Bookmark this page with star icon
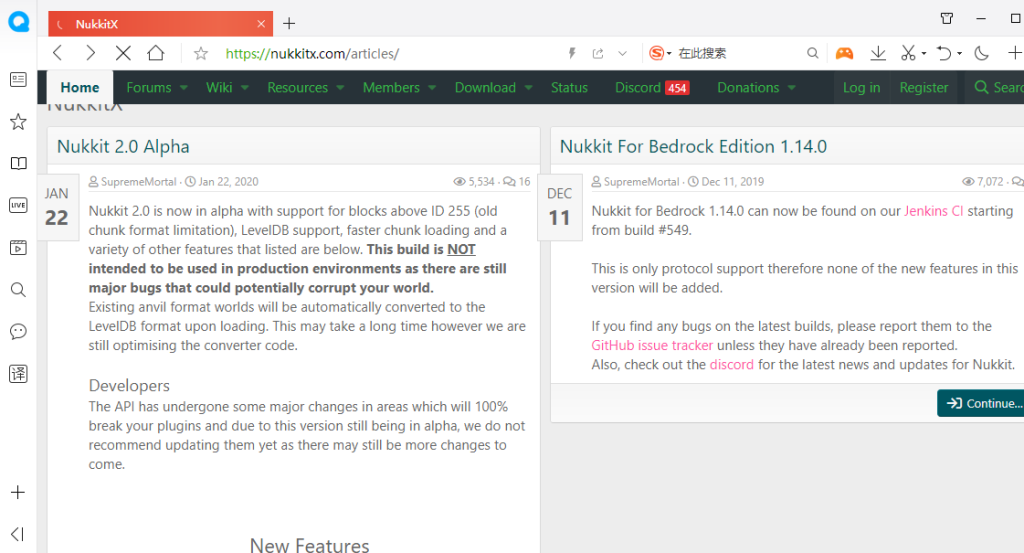The width and height of the screenshot is (1024, 553). coord(200,54)
